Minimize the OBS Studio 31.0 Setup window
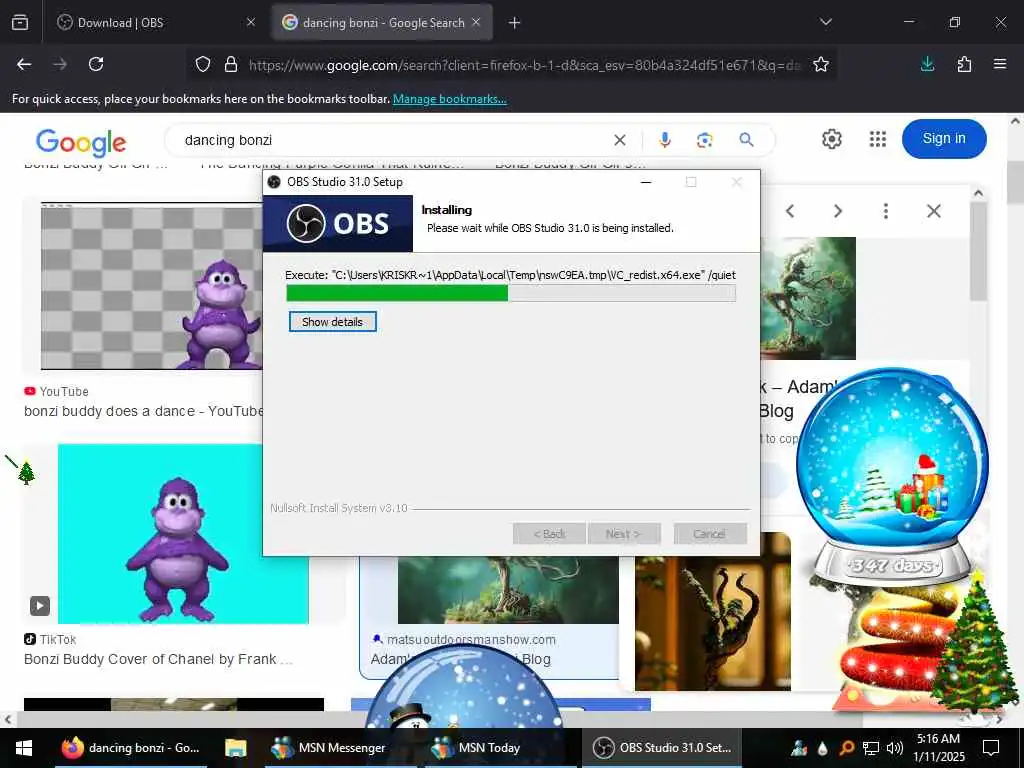Image resolution: width=1024 pixels, height=768 pixels. coord(646,182)
